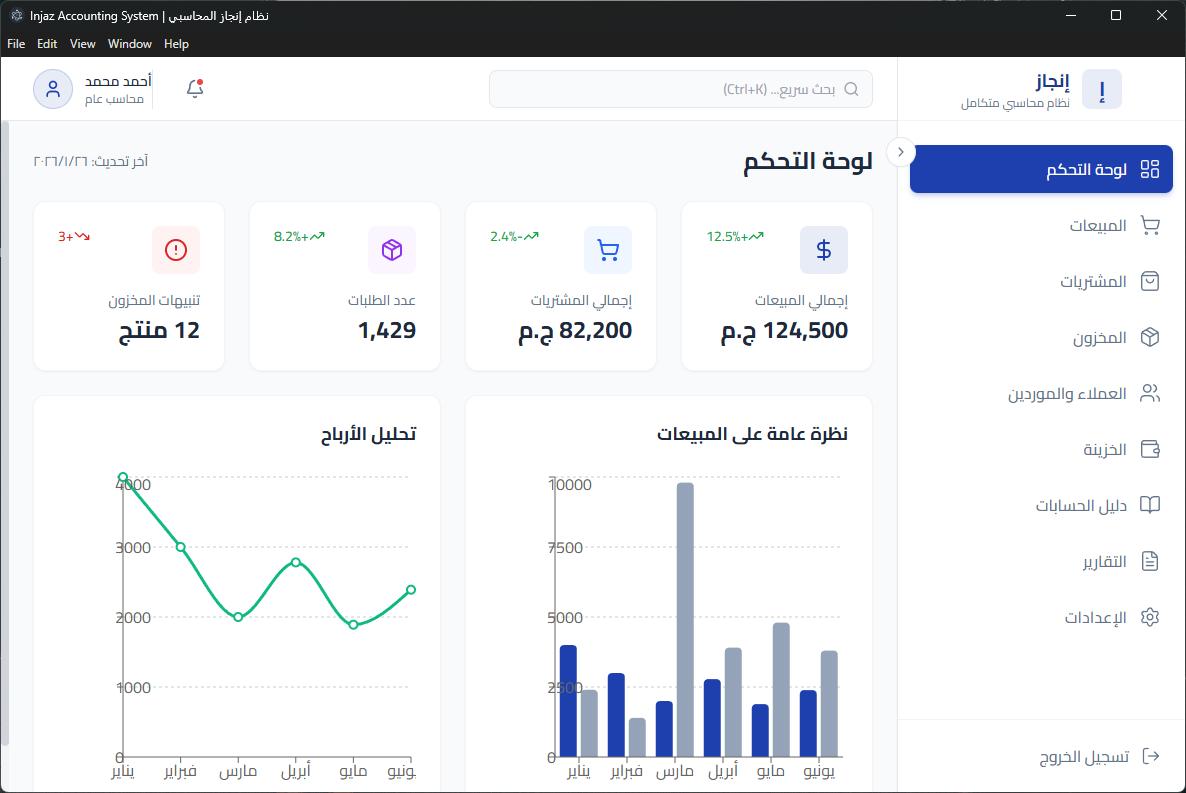Go to المبيعات (Sales) in sidebar
Viewport: 1186px width, 793px height.
click(1098, 226)
